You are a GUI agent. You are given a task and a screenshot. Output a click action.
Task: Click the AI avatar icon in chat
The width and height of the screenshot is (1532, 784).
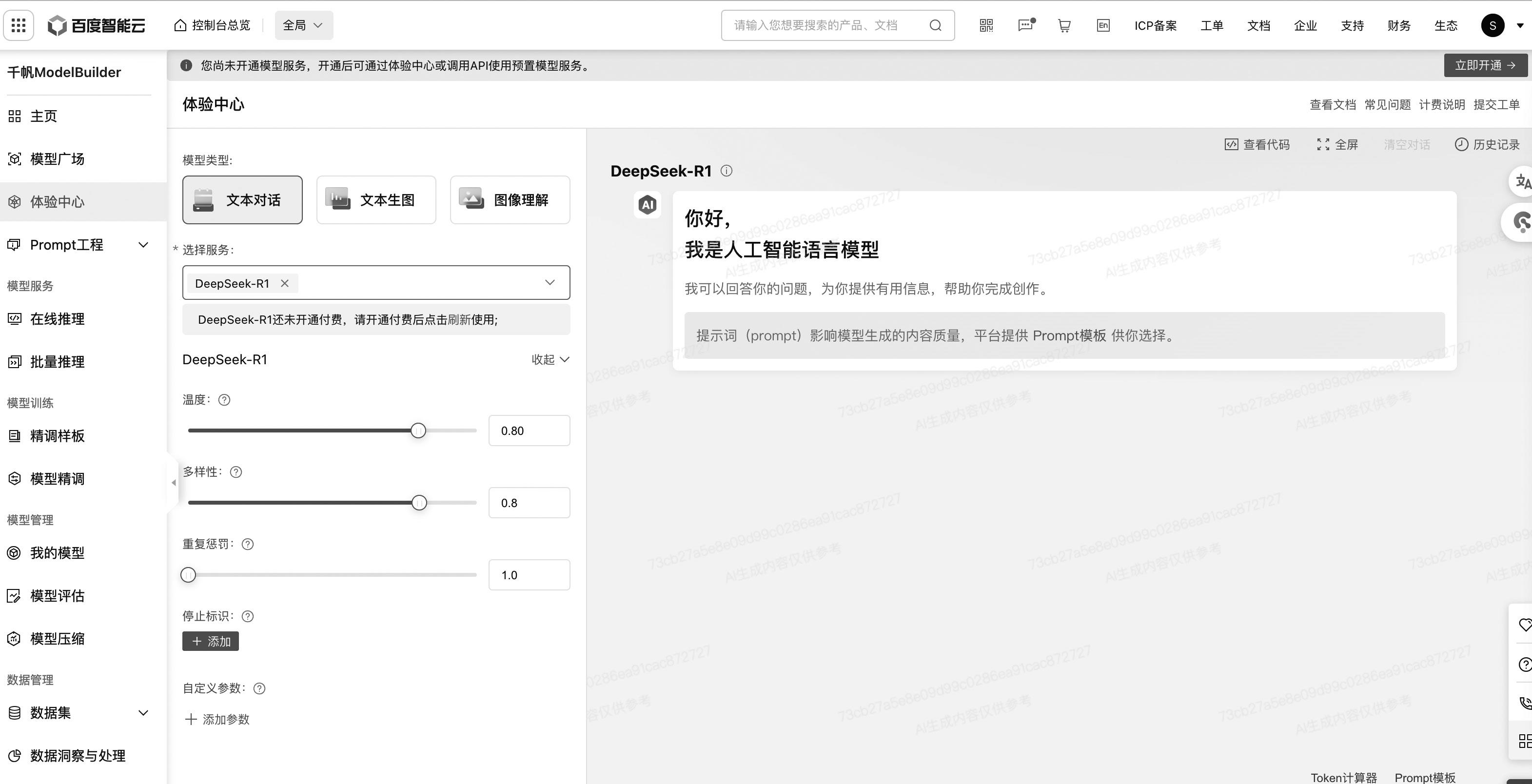[x=647, y=205]
